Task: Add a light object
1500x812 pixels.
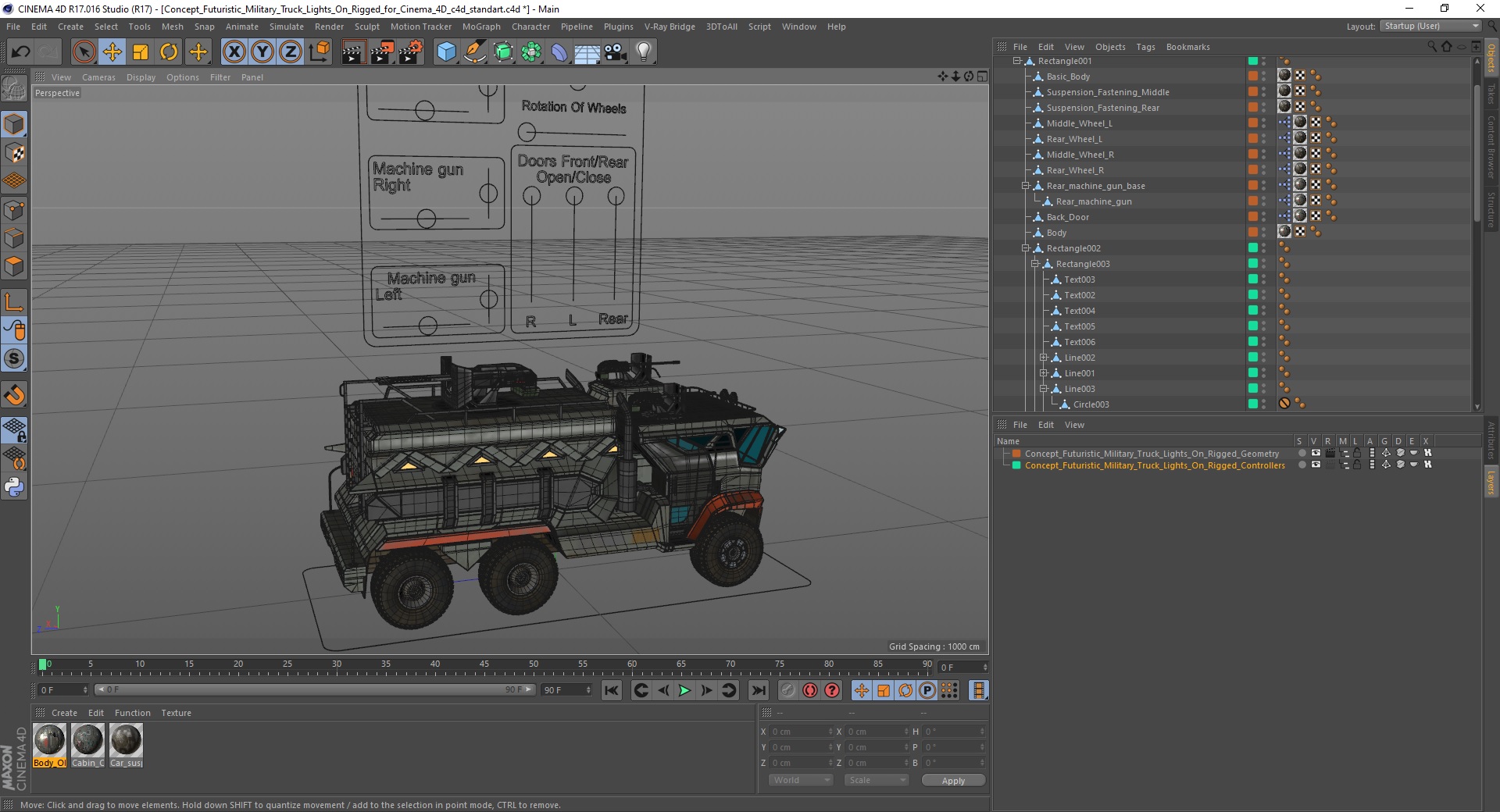Action: pyautogui.click(x=643, y=52)
